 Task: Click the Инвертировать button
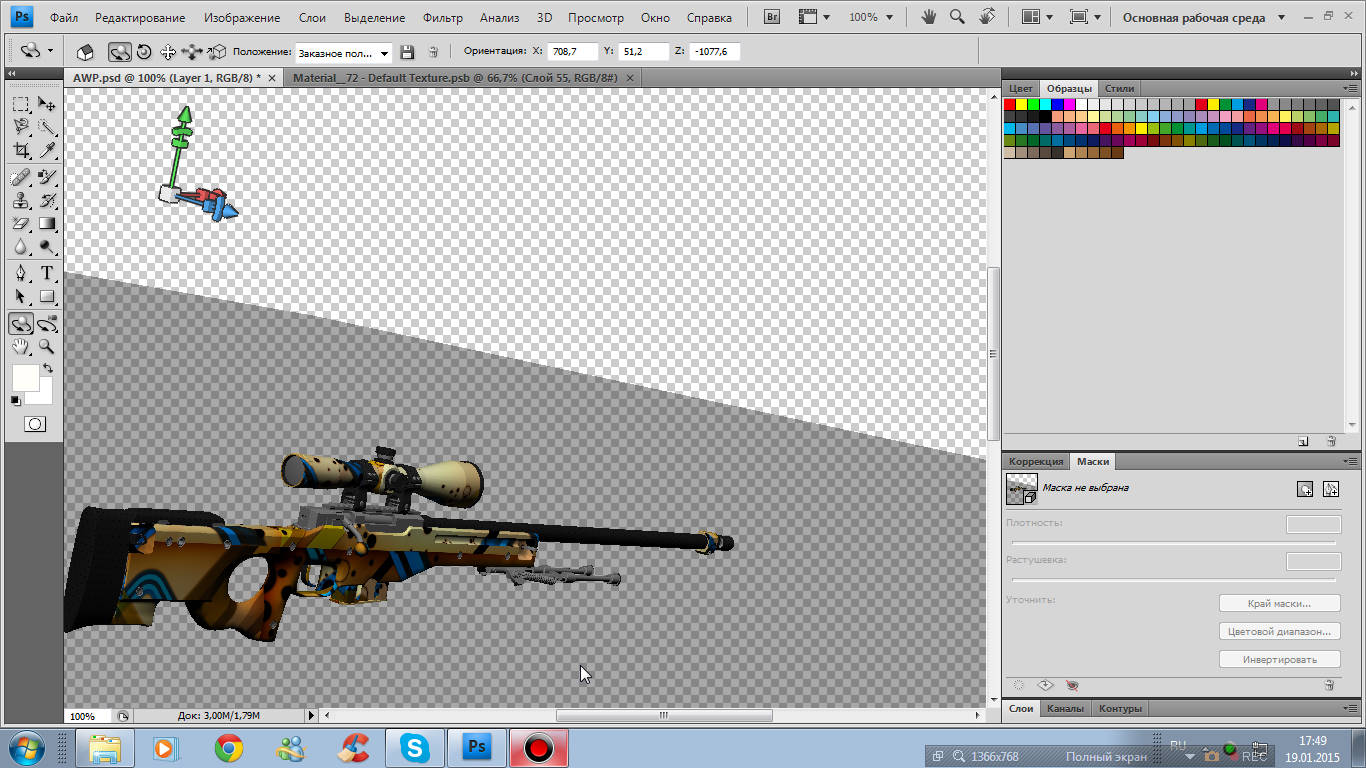click(x=1280, y=660)
